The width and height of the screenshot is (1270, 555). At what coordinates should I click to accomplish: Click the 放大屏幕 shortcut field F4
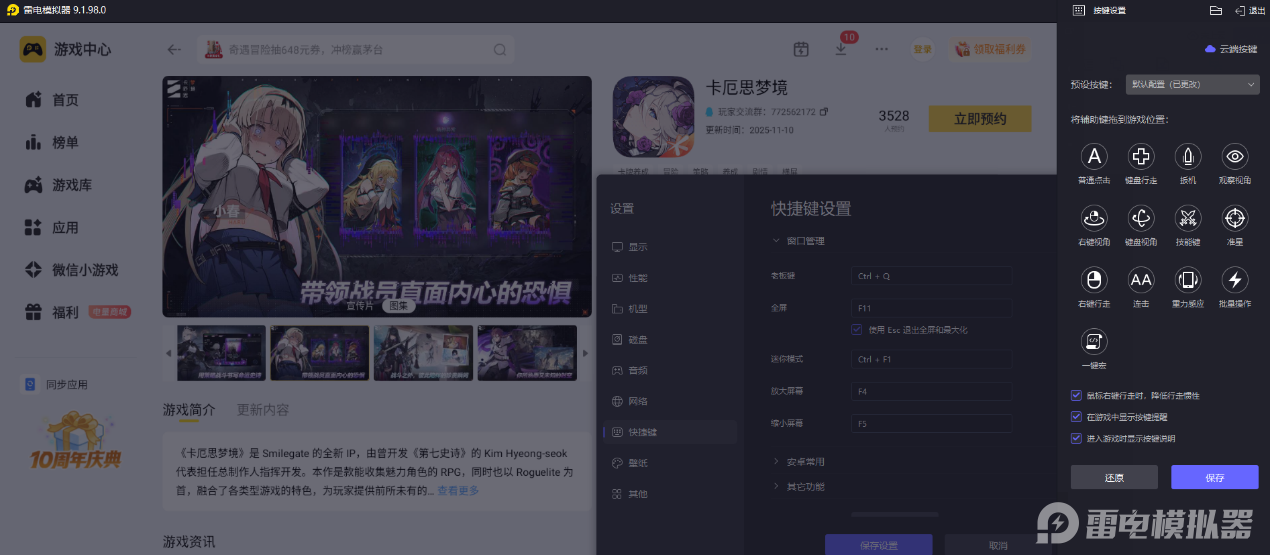(931, 392)
